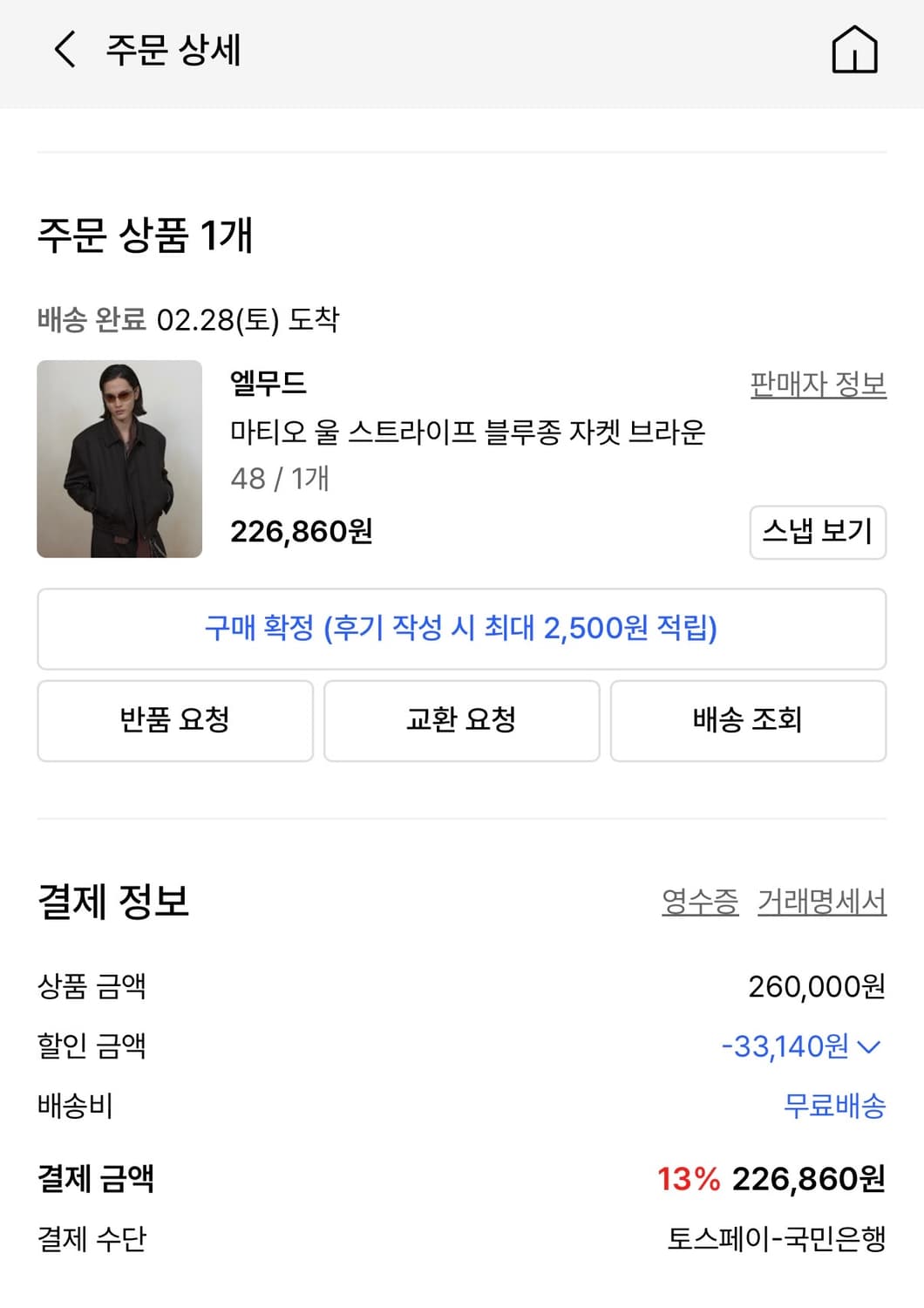This screenshot has height=1308, width=924.
Task: Tap the delivery status 배송 완료 label
Action: point(92,318)
